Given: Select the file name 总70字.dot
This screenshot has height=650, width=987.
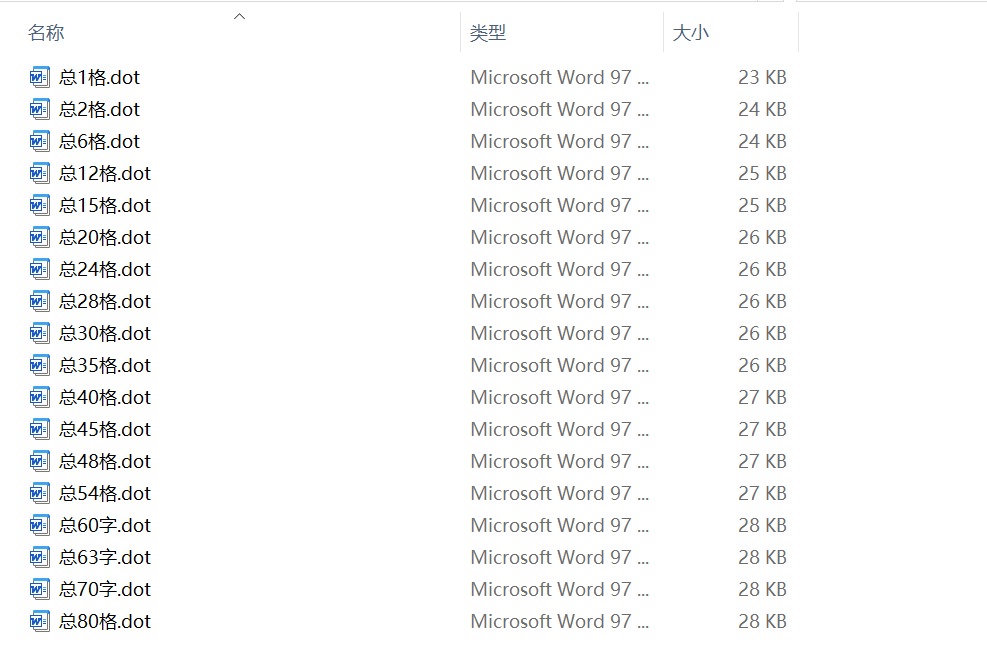Looking at the screenshot, I should coord(105,590).
